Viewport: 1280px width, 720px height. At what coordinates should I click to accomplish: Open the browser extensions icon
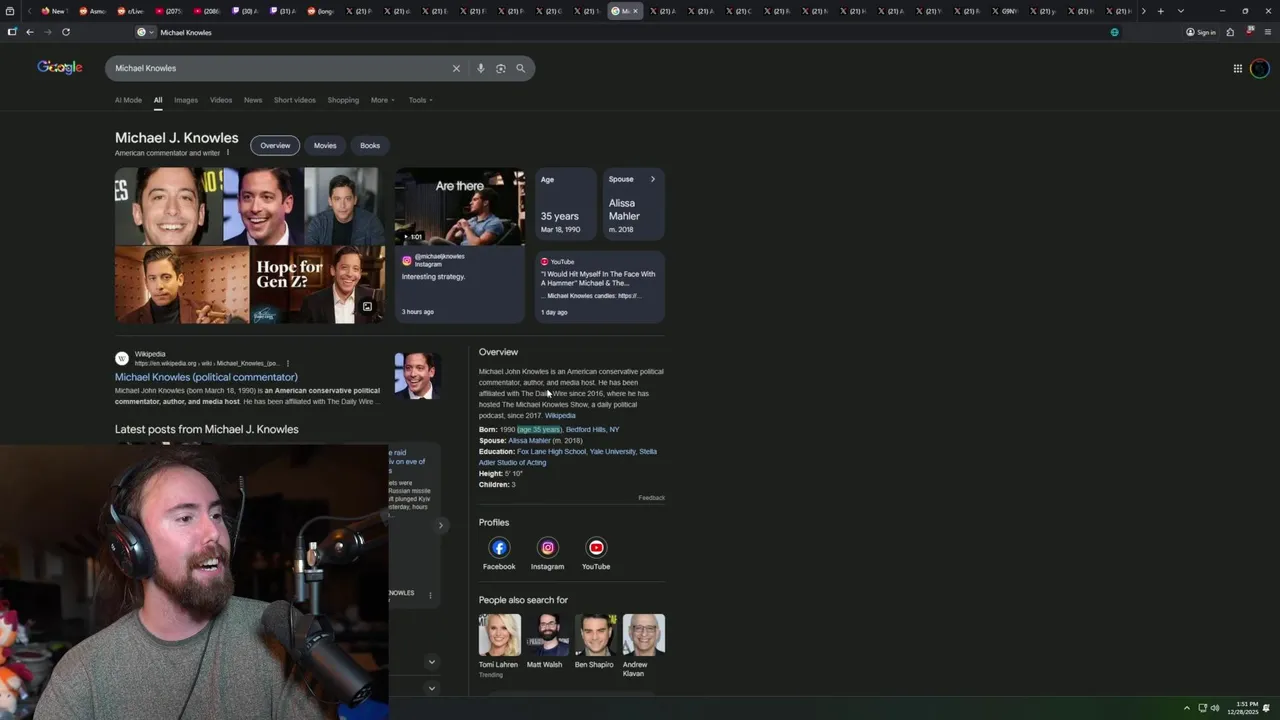1230,32
